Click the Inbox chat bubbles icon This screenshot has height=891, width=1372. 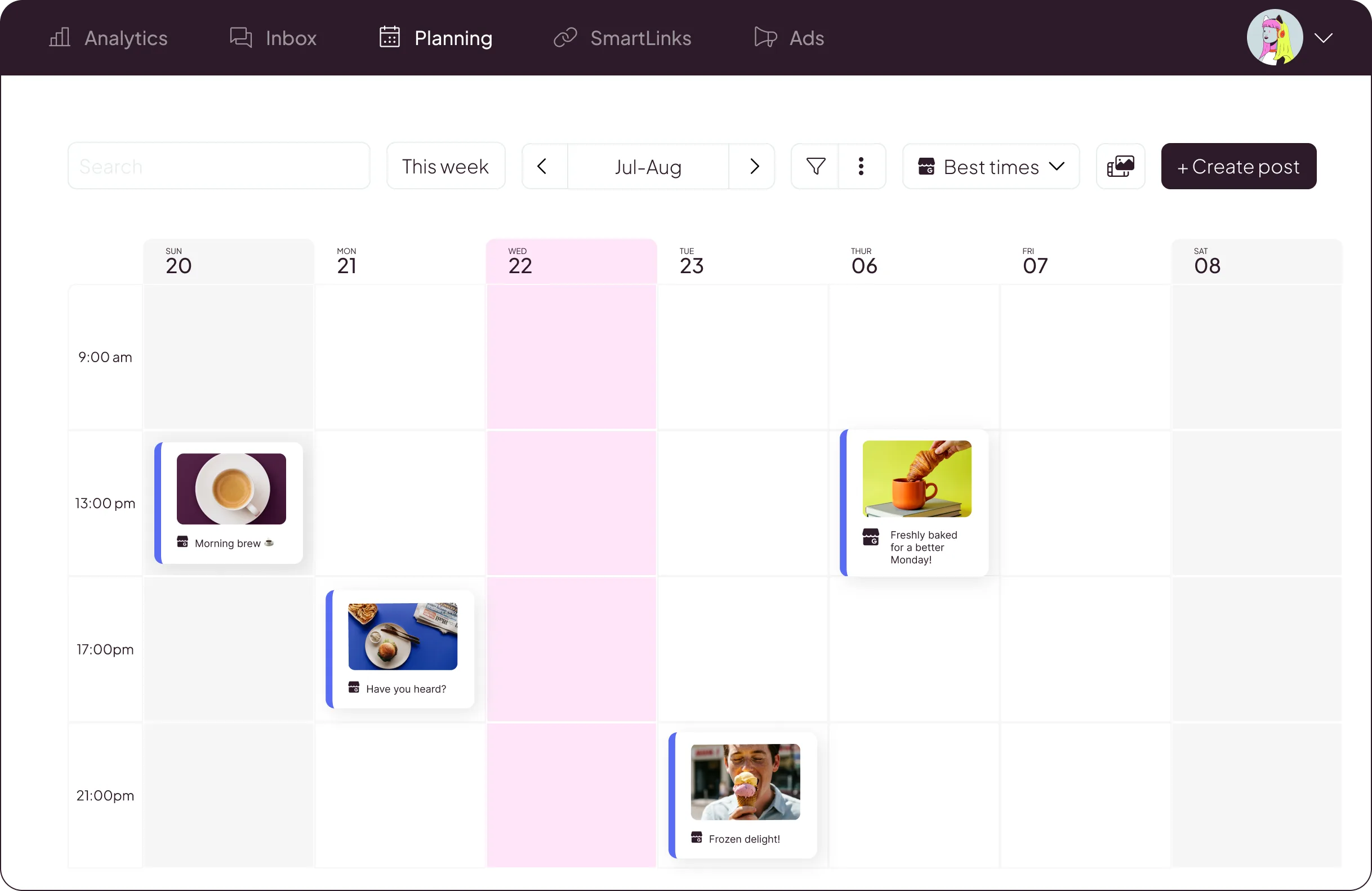pos(241,38)
